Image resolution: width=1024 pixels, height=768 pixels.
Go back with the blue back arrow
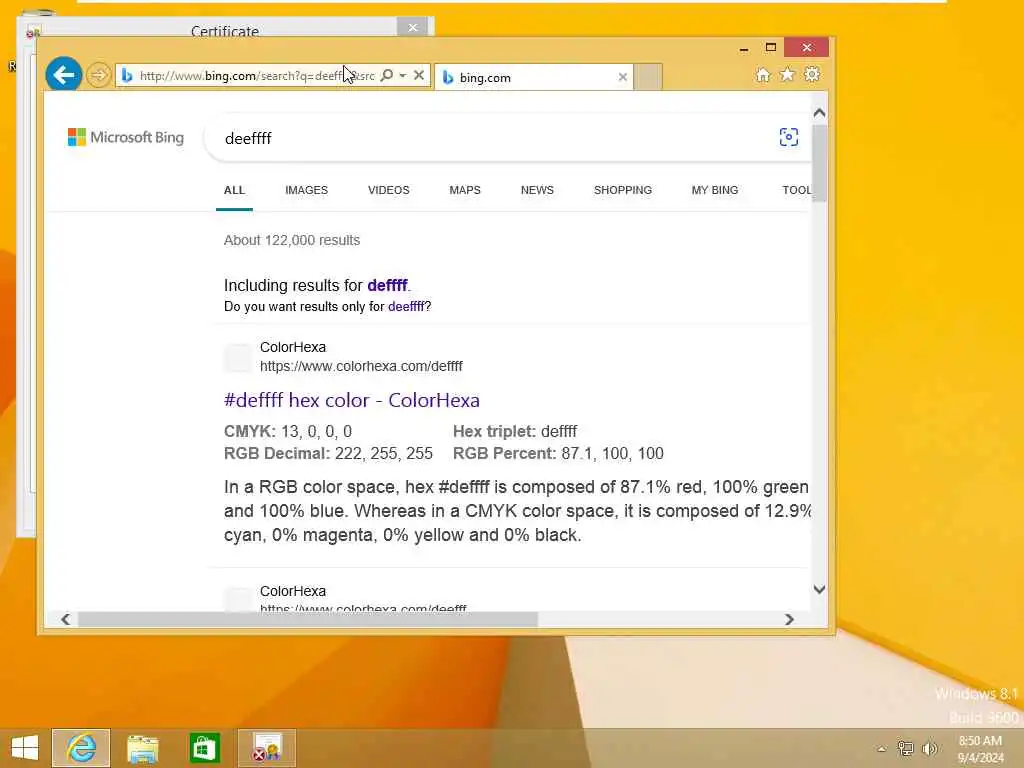[x=63, y=75]
